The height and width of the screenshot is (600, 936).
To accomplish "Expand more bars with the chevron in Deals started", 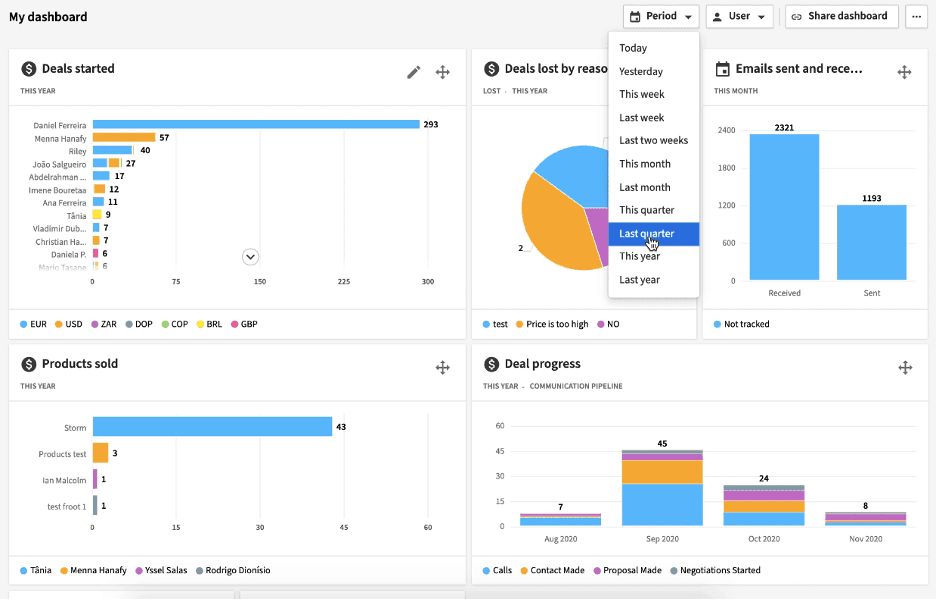I will click(250, 257).
